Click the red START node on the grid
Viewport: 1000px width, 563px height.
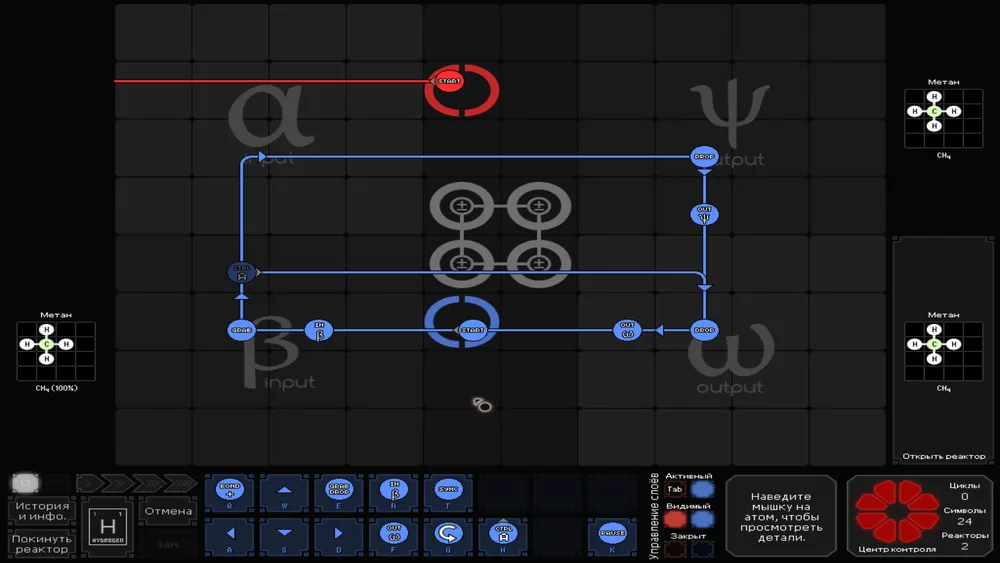448,81
